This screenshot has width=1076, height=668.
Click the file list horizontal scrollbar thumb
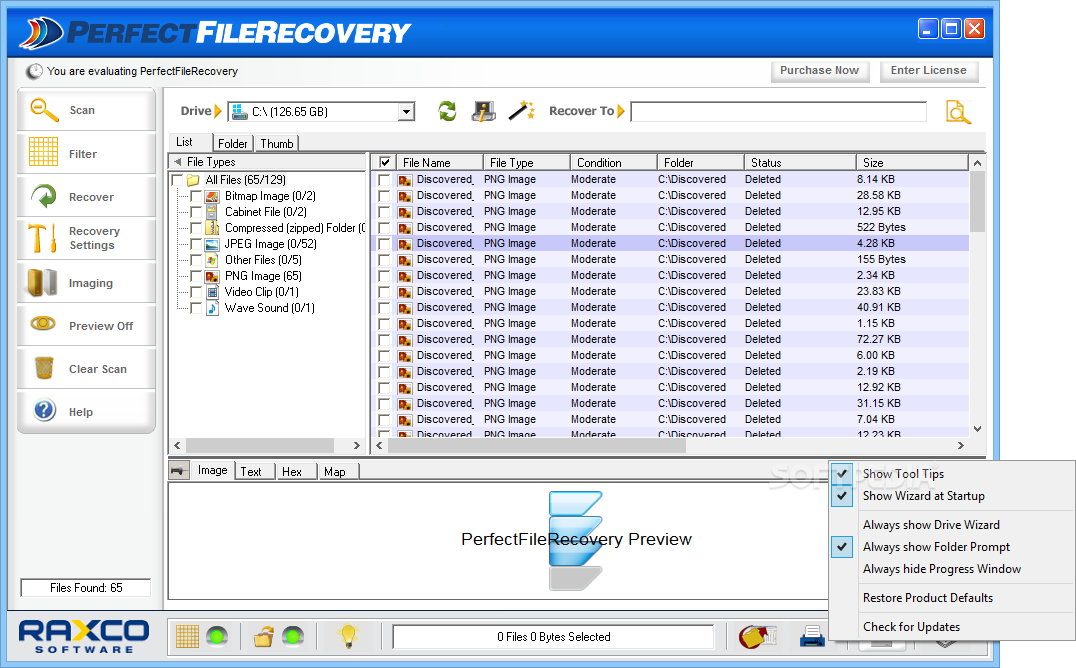tap(537, 446)
